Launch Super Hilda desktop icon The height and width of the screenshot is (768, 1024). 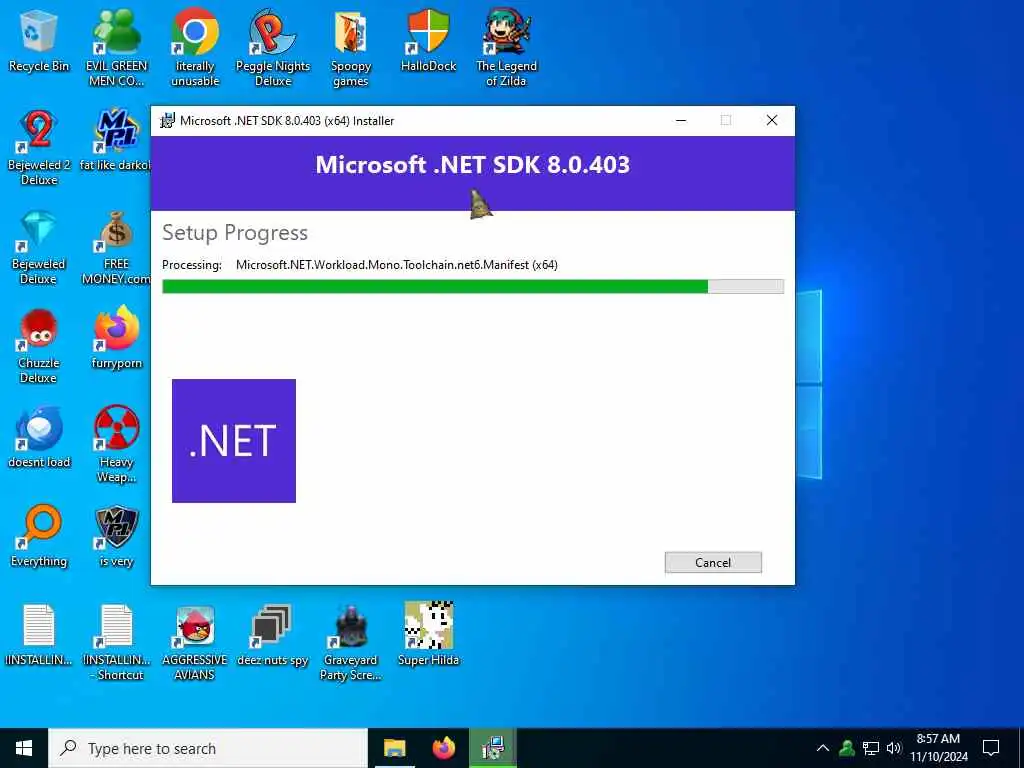[x=428, y=634]
